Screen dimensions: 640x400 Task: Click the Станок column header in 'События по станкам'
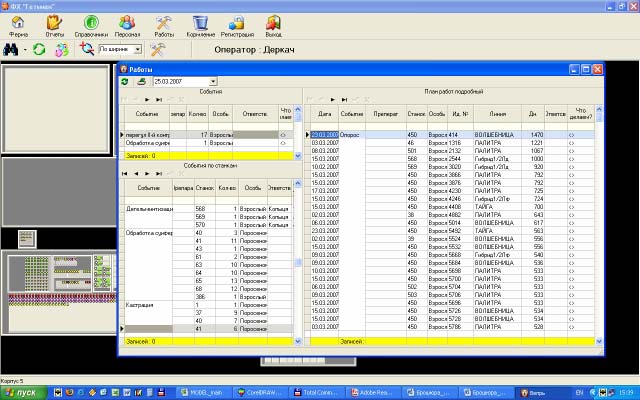205,188
